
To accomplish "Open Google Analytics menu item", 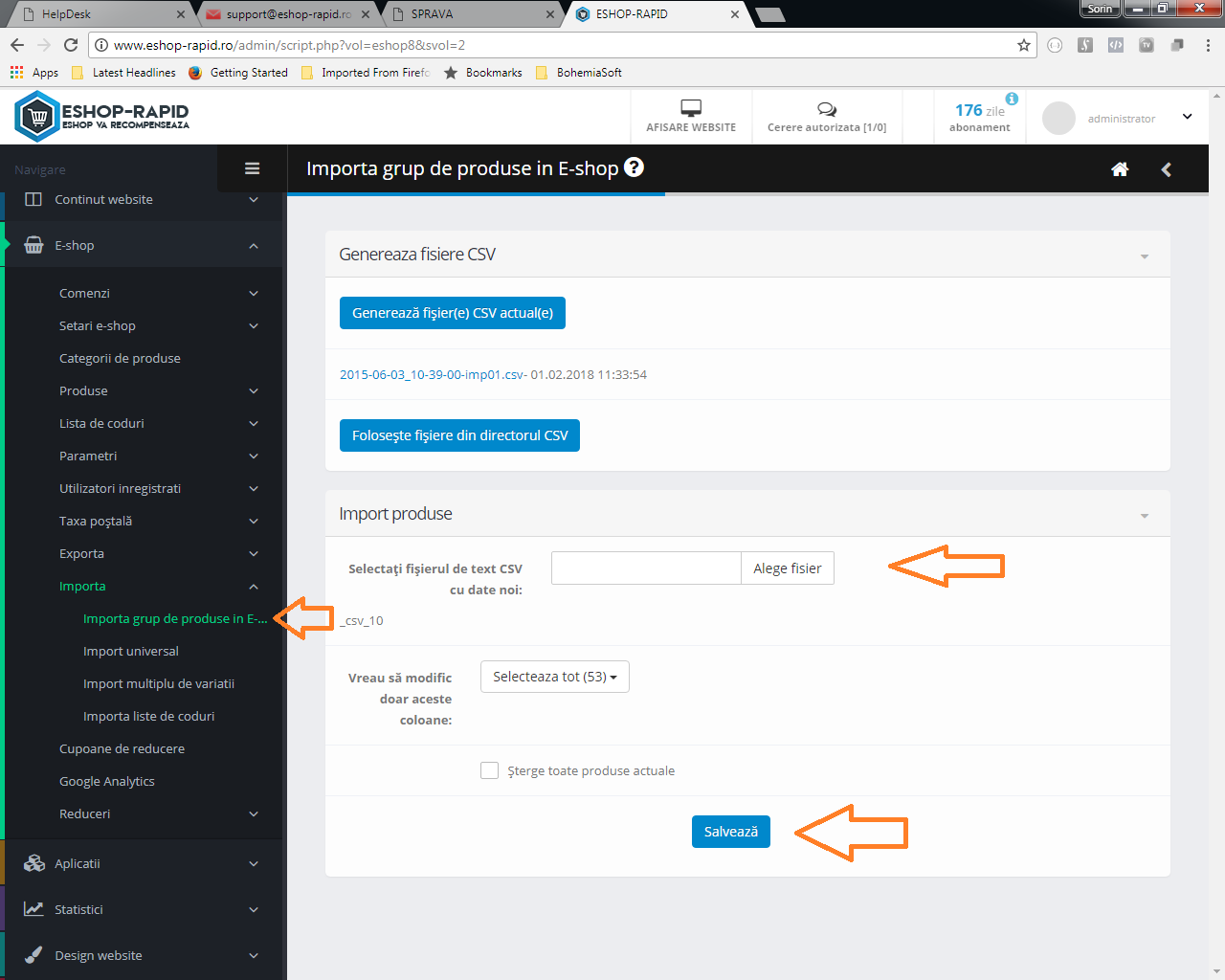I will pyautogui.click(x=107, y=781).
